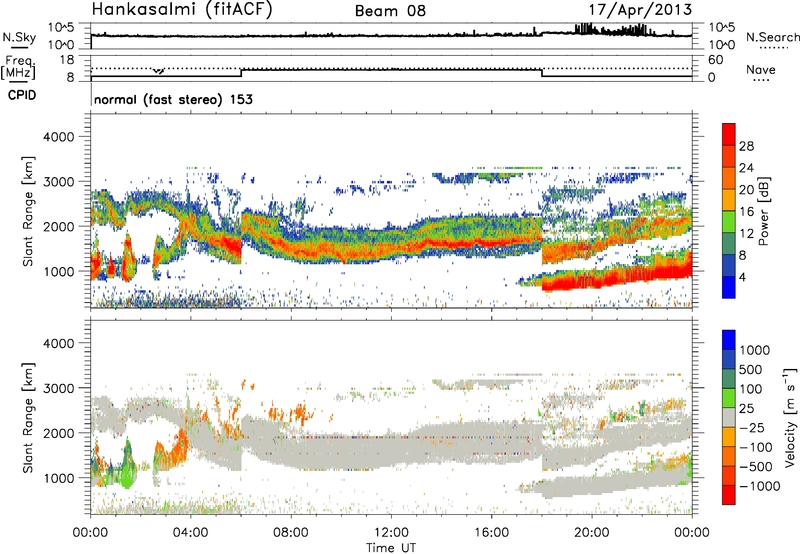Click the 16:00 time axis tick
The height and width of the screenshot is (554, 800).
491,533
